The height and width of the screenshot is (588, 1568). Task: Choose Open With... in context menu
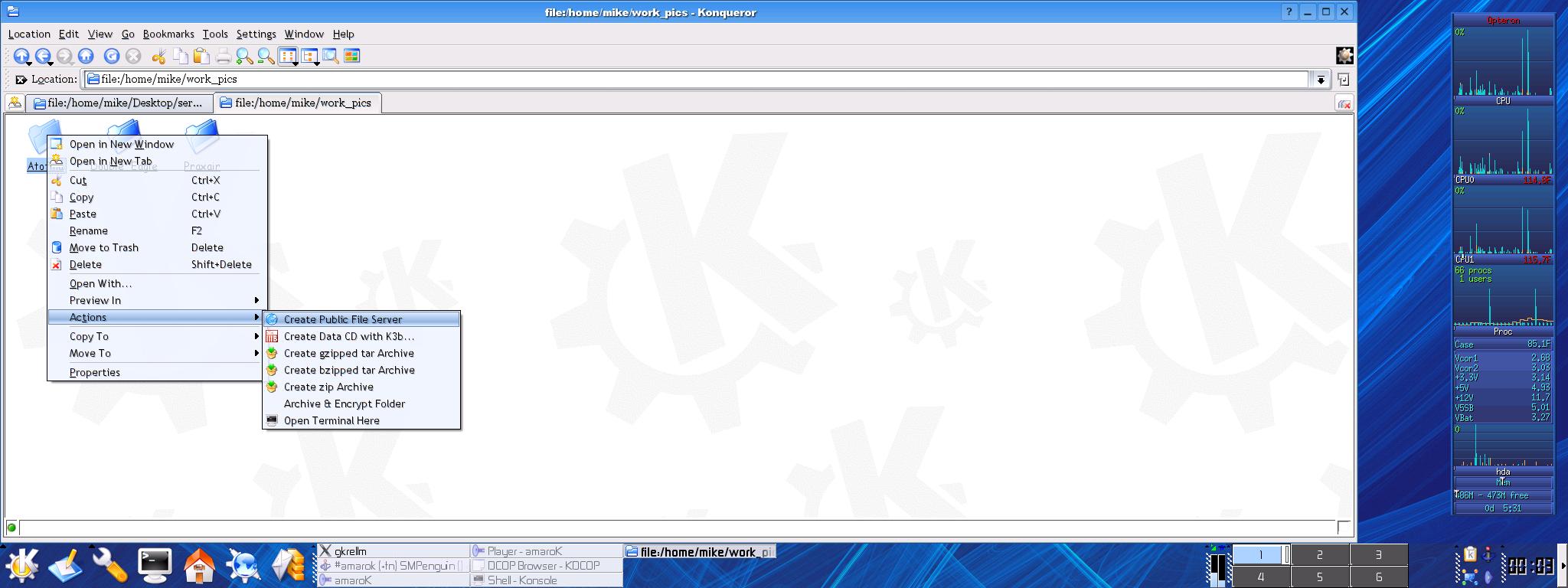tap(157, 283)
